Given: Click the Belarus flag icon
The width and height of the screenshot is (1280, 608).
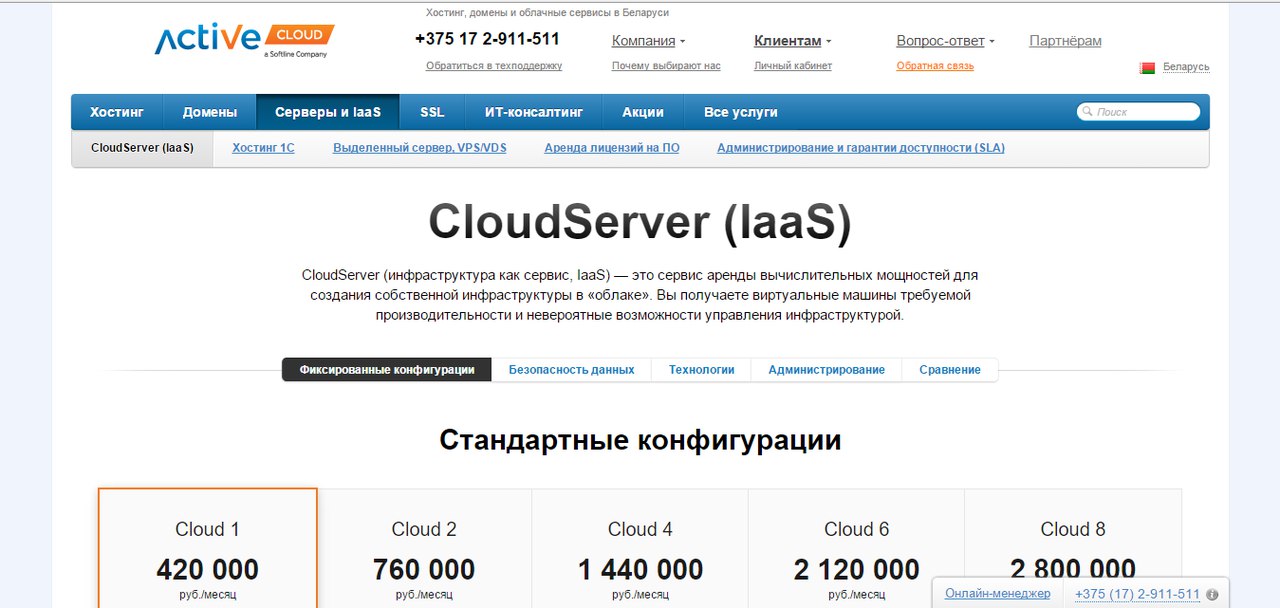Looking at the screenshot, I should click(1147, 68).
